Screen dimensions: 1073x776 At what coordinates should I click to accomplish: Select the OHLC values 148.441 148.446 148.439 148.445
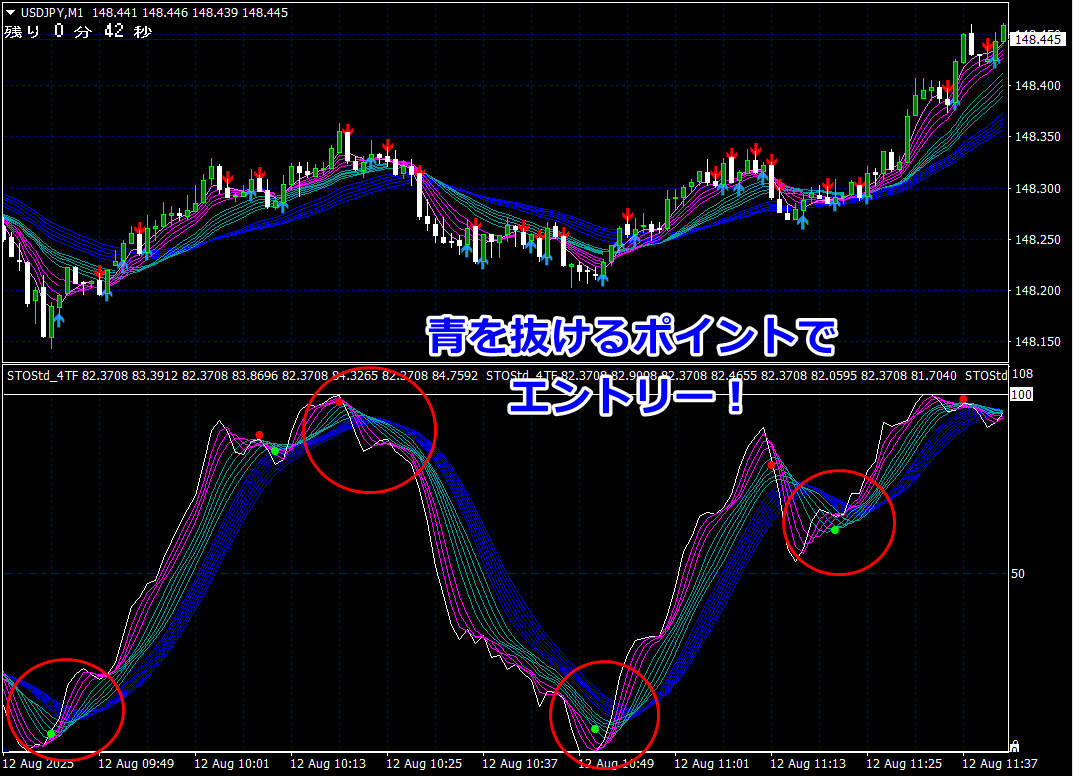[x=190, y=12]
